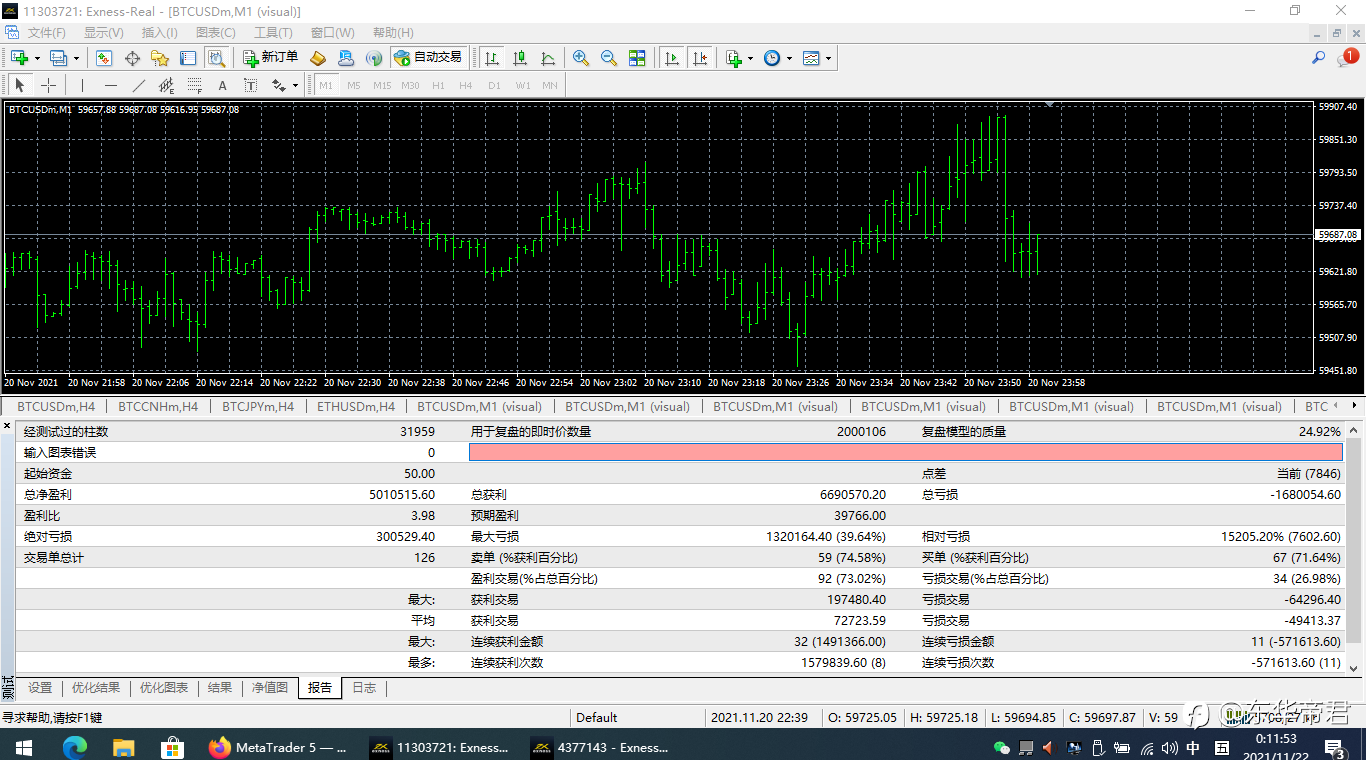Switch chart to candlestick display

[x=520, y=58]
